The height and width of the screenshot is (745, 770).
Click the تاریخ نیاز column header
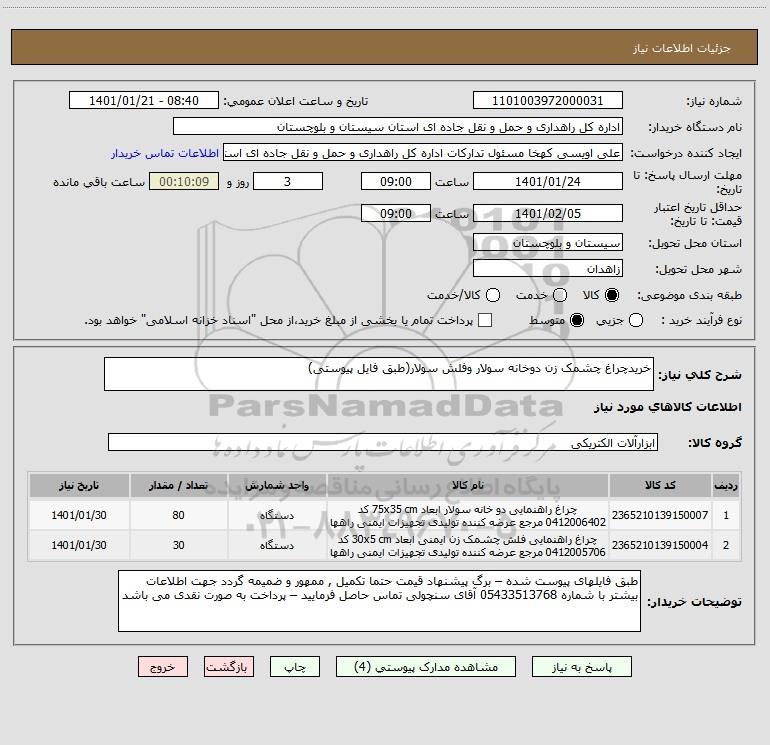pos(79,485)
